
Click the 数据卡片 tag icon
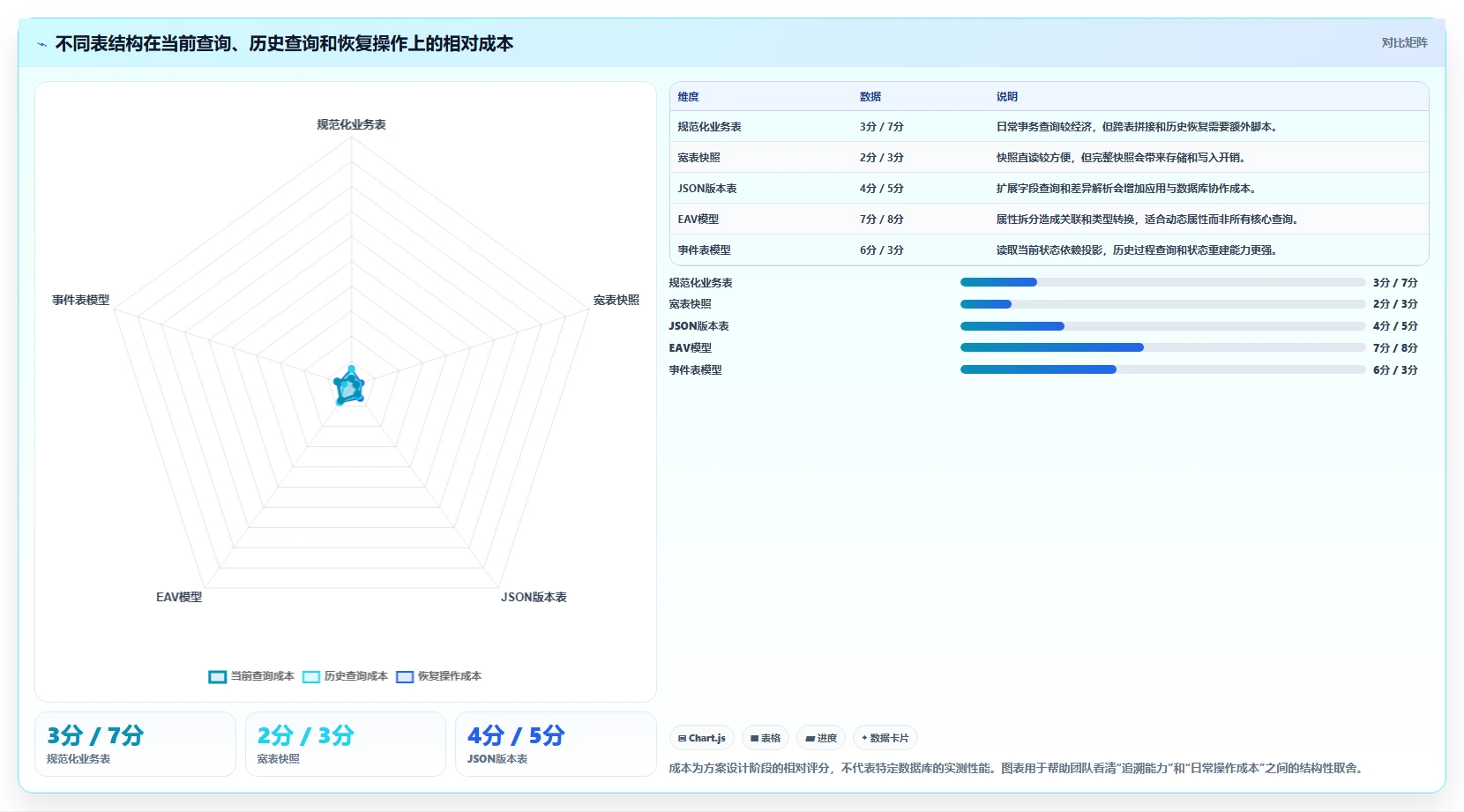(x=864, y=739)
